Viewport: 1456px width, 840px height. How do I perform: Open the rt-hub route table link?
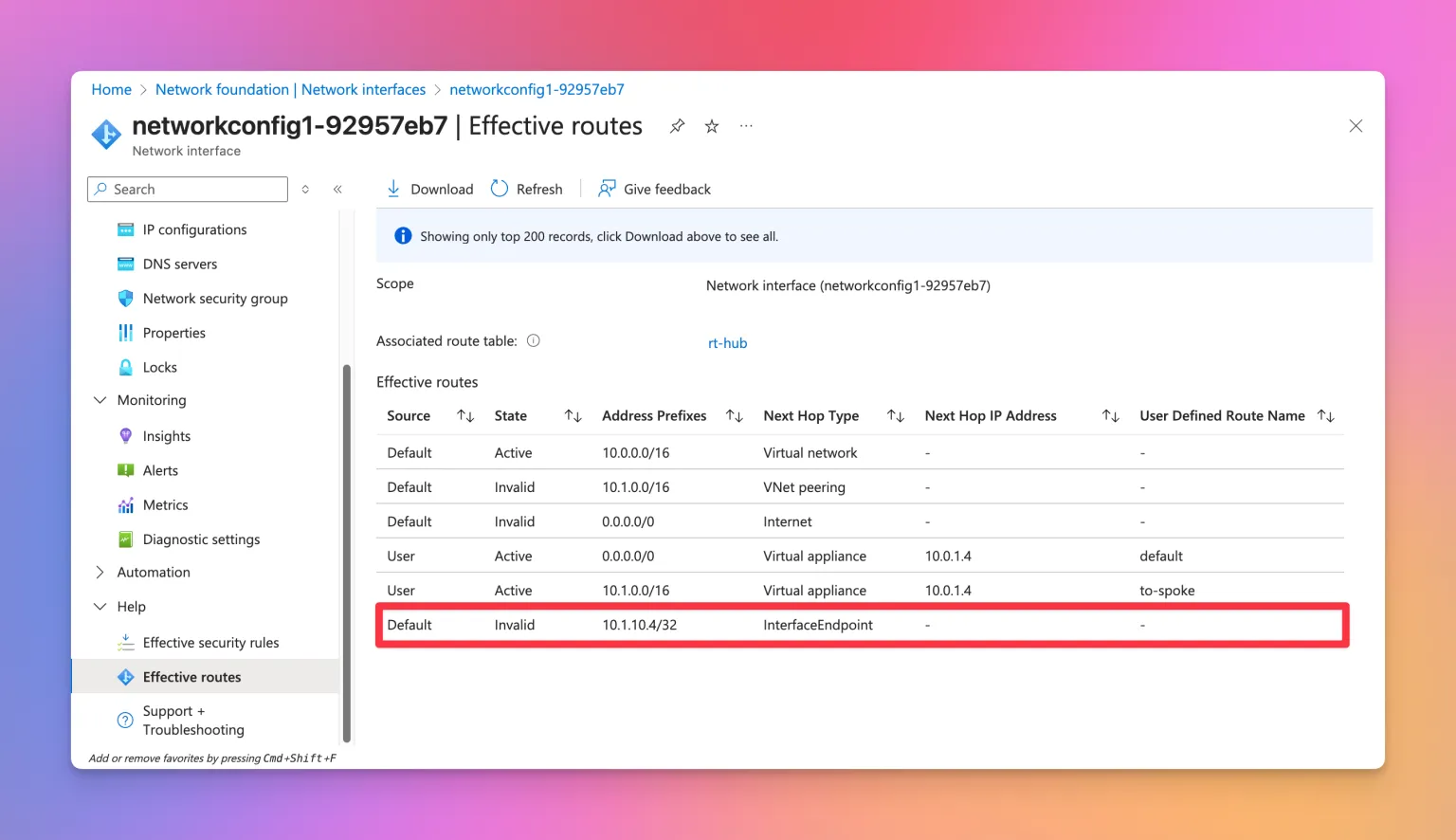point(727,343)
